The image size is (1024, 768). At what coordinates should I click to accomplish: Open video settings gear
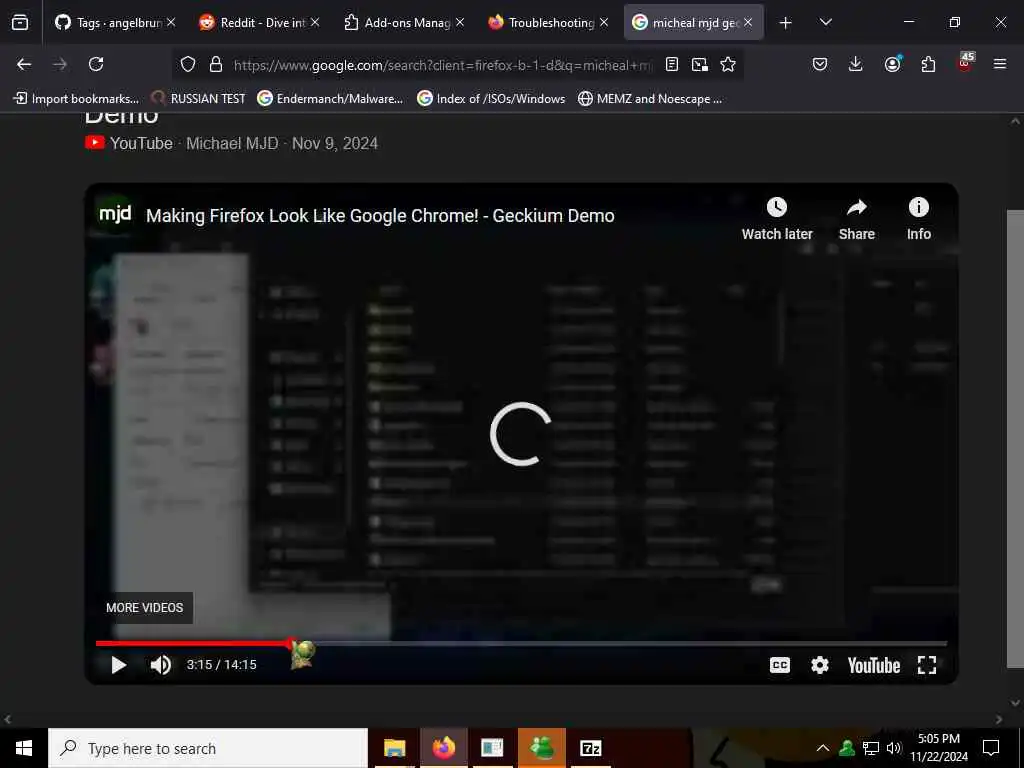point(820,665)
